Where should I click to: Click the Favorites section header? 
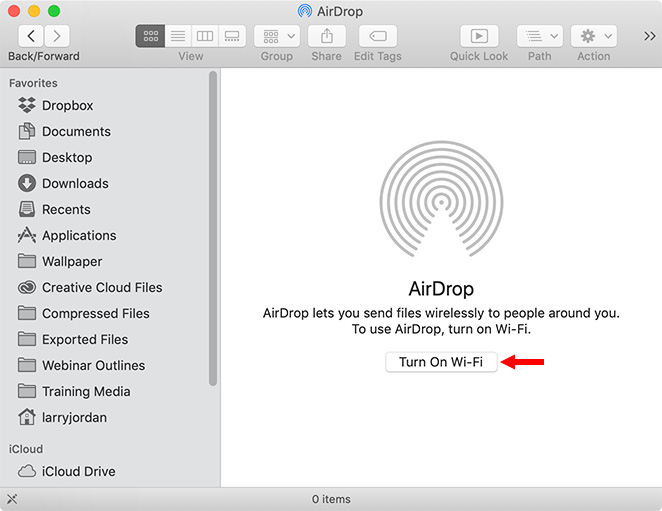point(33,83)
